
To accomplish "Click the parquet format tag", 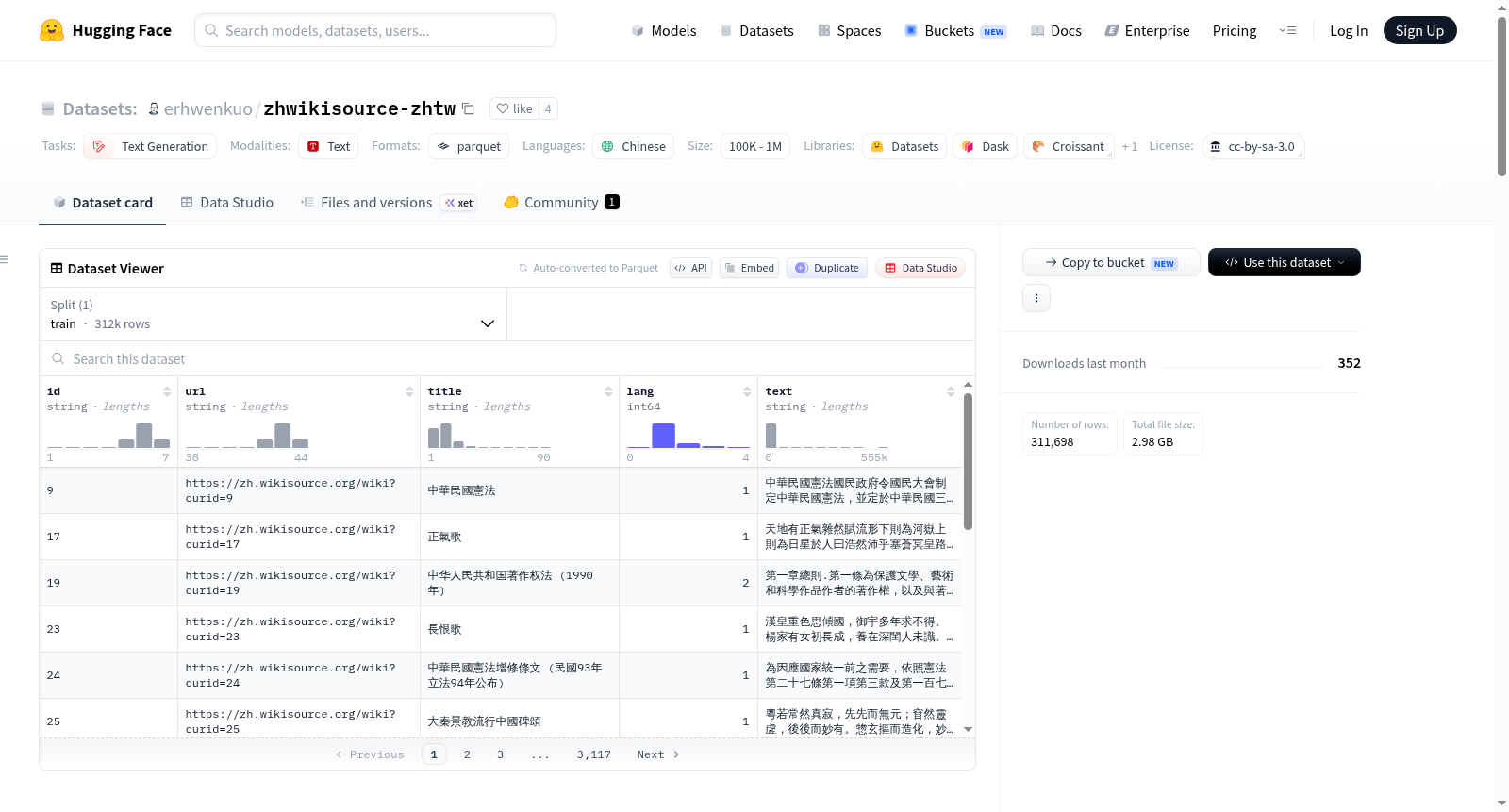I will tap(469, 146).
